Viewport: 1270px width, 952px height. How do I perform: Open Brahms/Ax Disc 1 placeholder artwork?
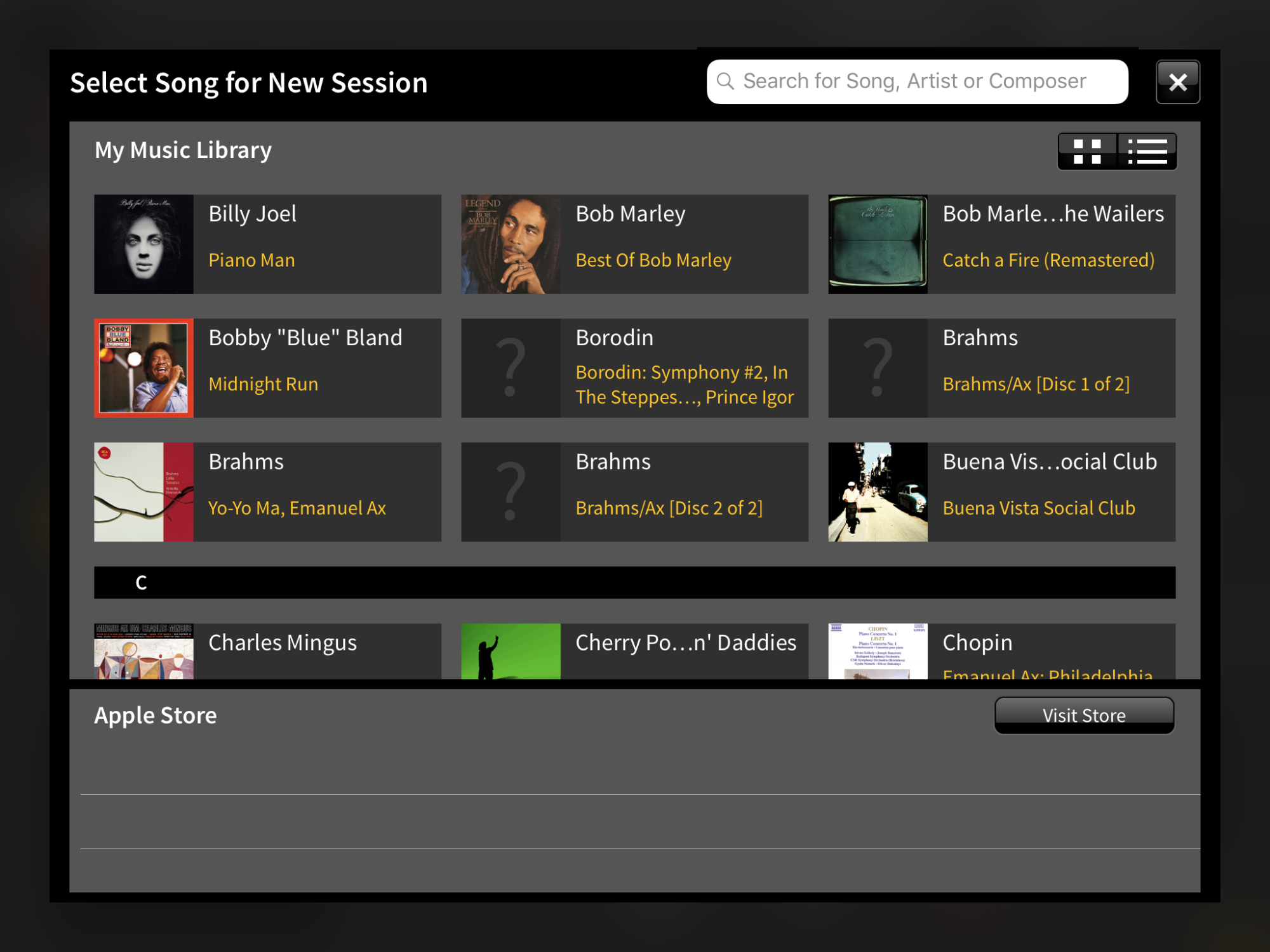[878, 368]
